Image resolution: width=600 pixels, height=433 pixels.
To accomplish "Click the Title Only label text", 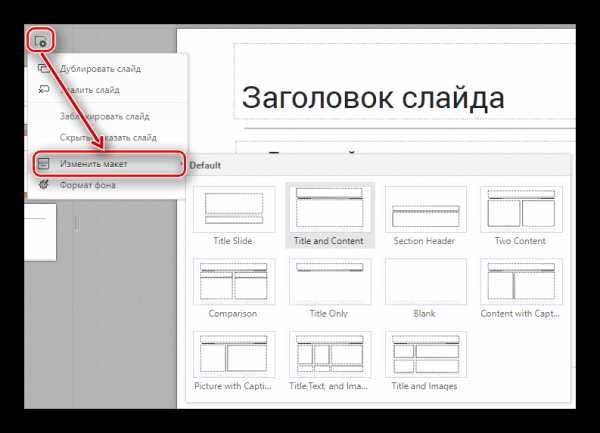I will (329, 314).
